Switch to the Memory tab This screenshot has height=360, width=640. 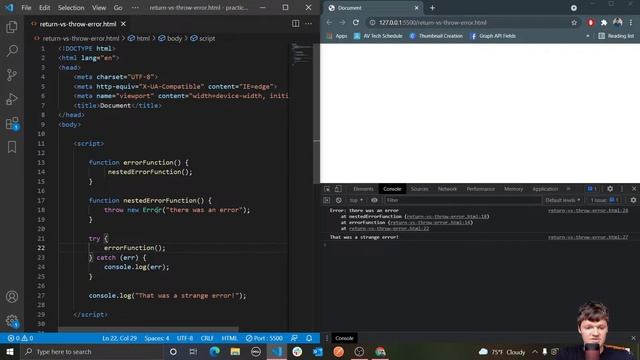tap(513, 189)
